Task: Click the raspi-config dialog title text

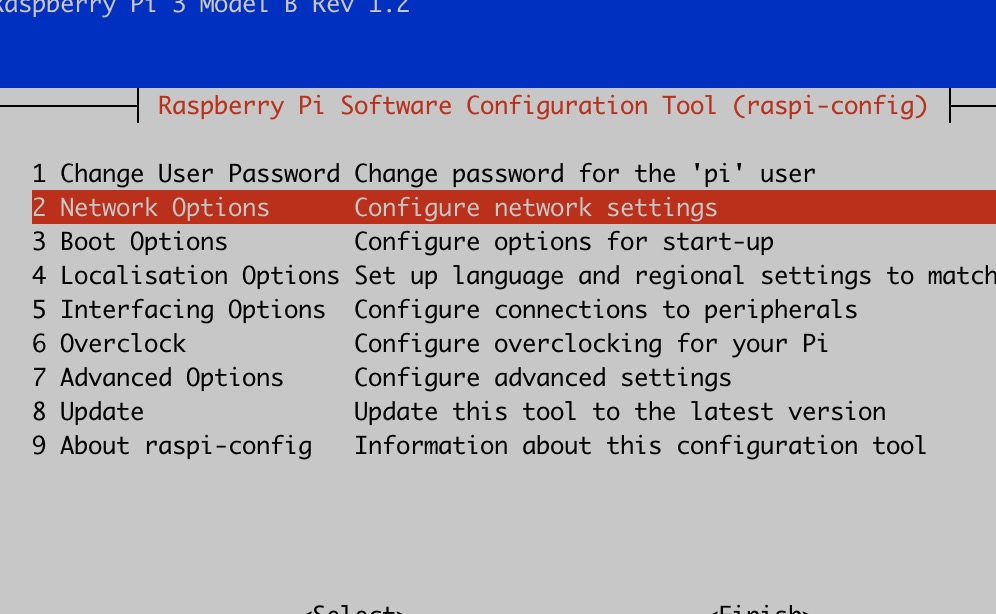Action: [x=543, y=106]
